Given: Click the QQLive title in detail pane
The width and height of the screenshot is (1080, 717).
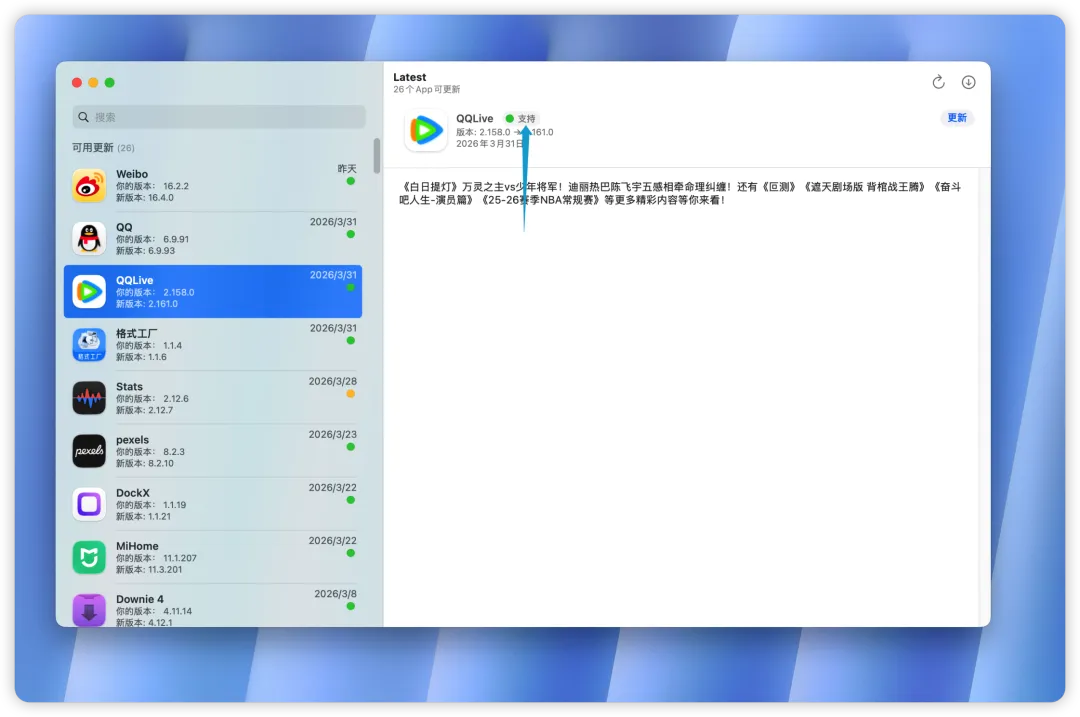Looking at the screenshot, I should click(475, 118).
